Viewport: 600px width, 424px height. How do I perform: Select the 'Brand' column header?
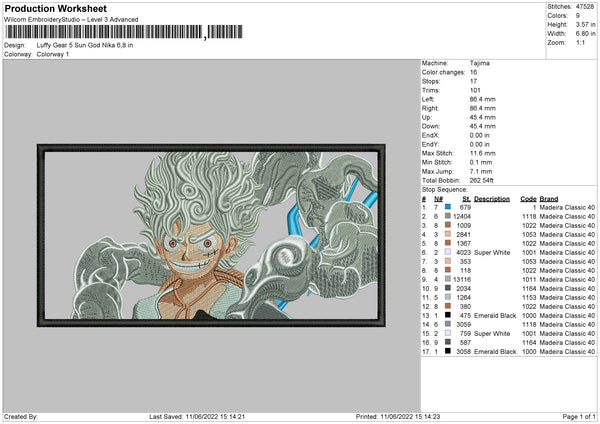tap(549, 199)
